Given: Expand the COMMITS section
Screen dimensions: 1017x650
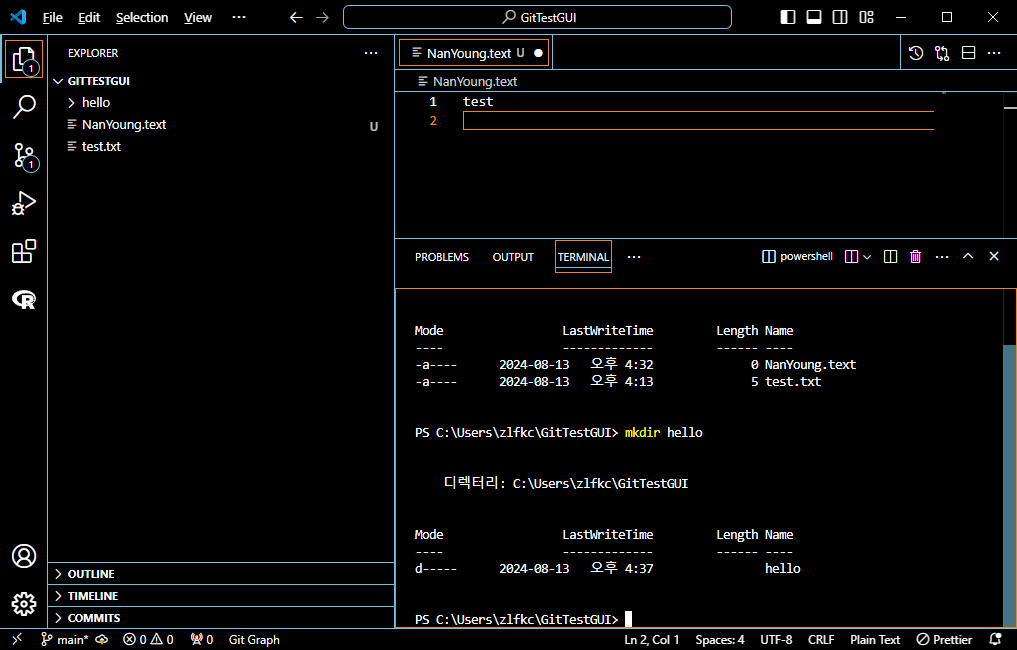Looking at the screenshot, I should [x=221, y=618].
